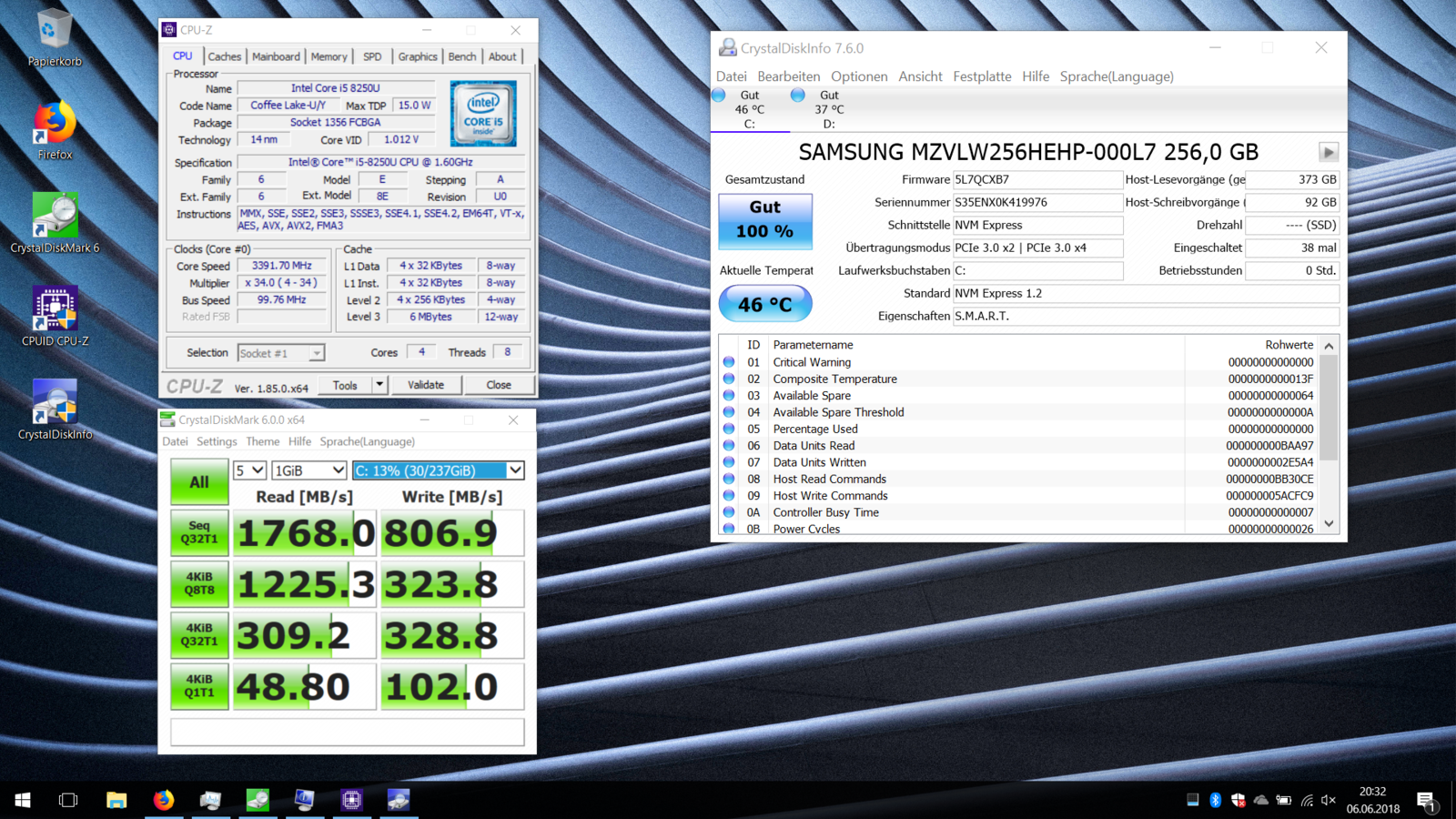
Task: Click the 46 °C temperature button
Action: click(x=765, y=304)
